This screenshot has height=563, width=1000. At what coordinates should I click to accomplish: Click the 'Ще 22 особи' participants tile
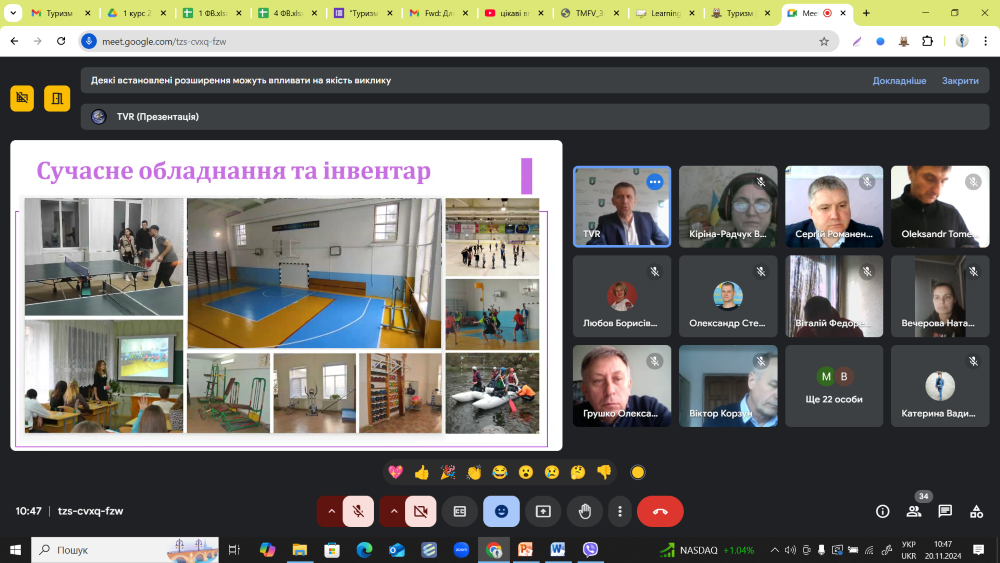point(834,386)
